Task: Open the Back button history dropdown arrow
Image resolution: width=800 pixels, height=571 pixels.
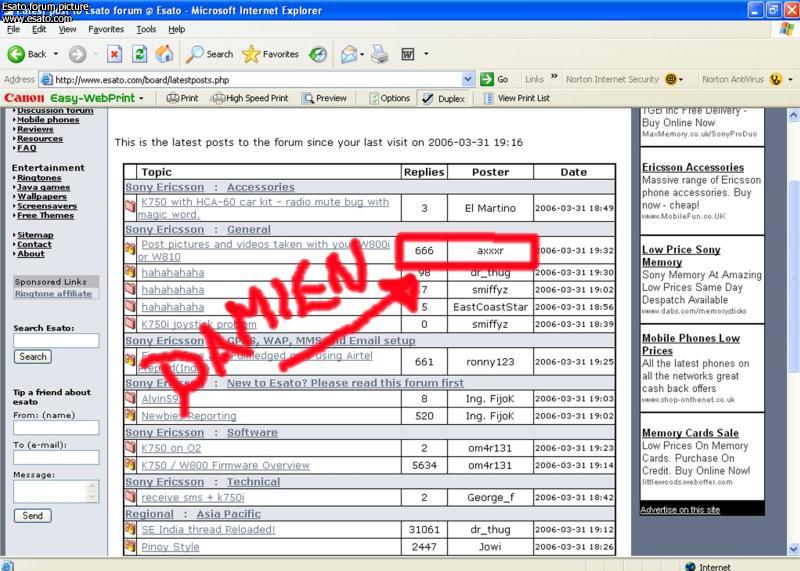Action: pos(56,54)
